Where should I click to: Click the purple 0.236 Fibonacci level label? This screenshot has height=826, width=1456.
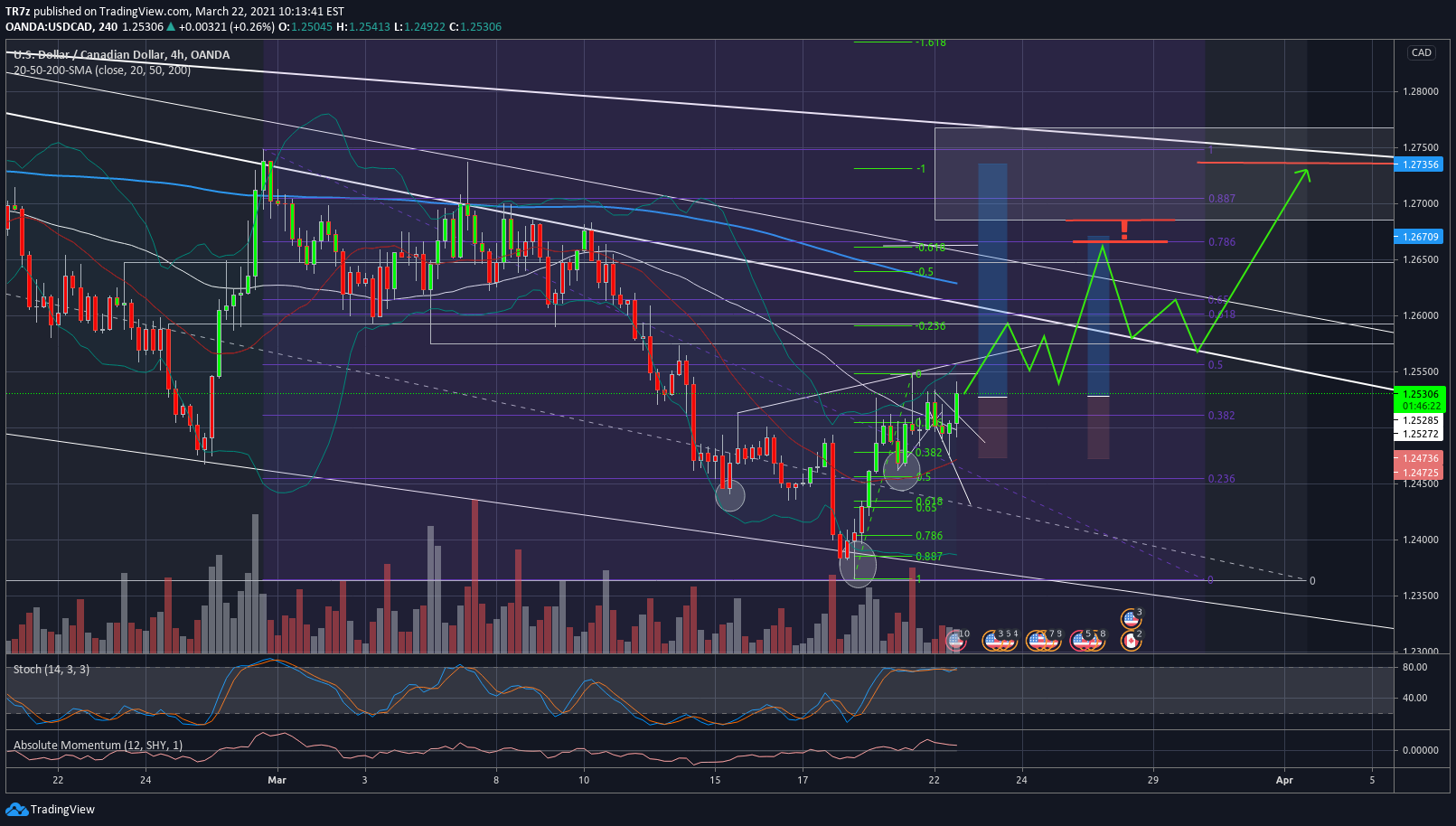(1222, 479)
